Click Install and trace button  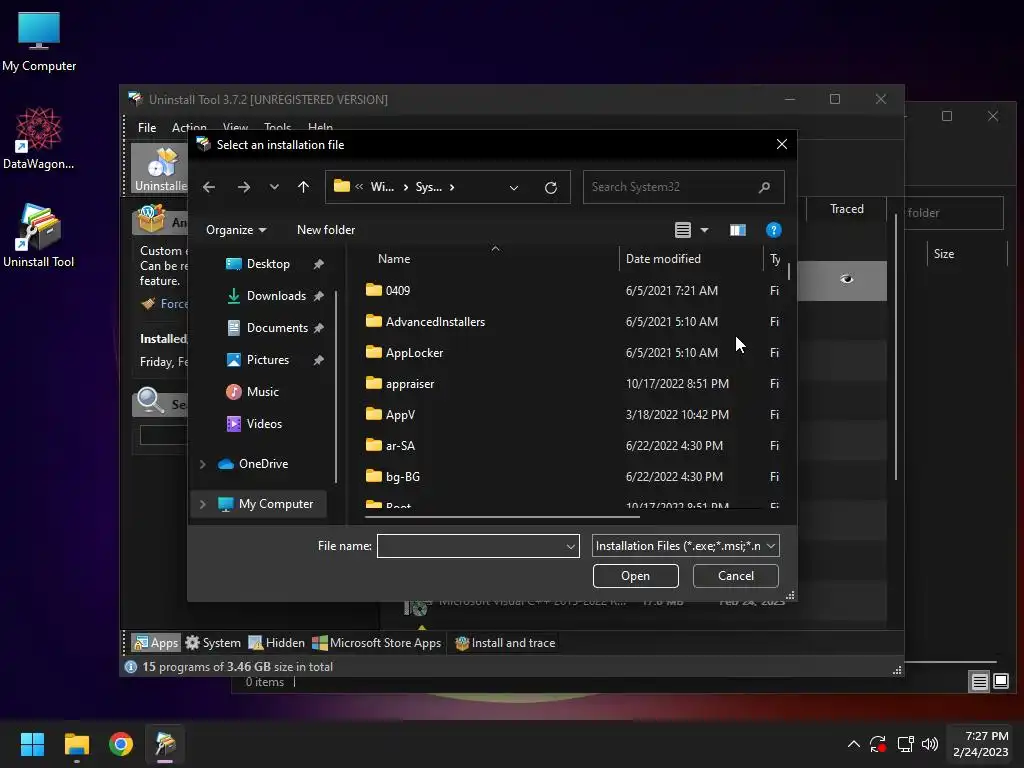pyautogui.click(x=505, y=643)
